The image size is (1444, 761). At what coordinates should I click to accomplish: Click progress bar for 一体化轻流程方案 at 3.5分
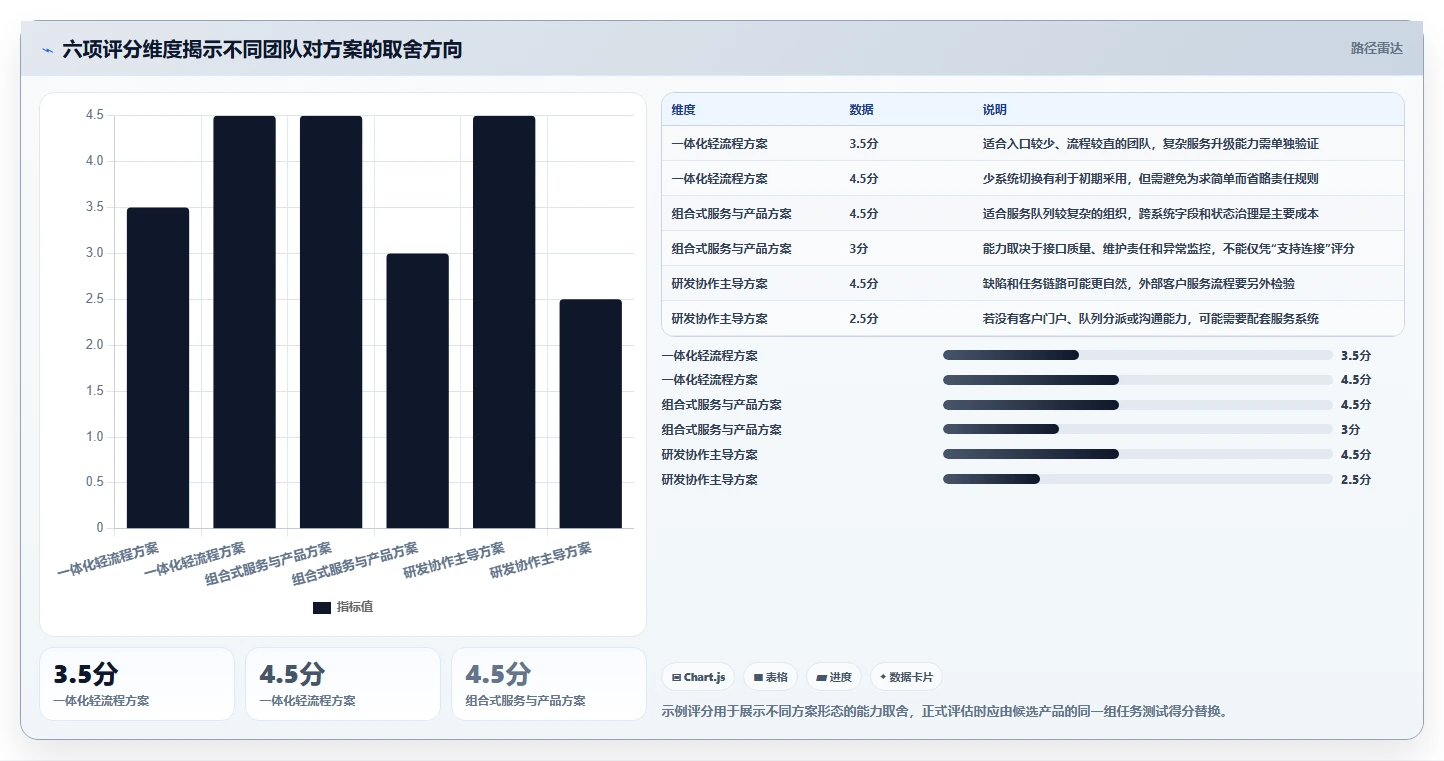click(x=1138, y=355)
